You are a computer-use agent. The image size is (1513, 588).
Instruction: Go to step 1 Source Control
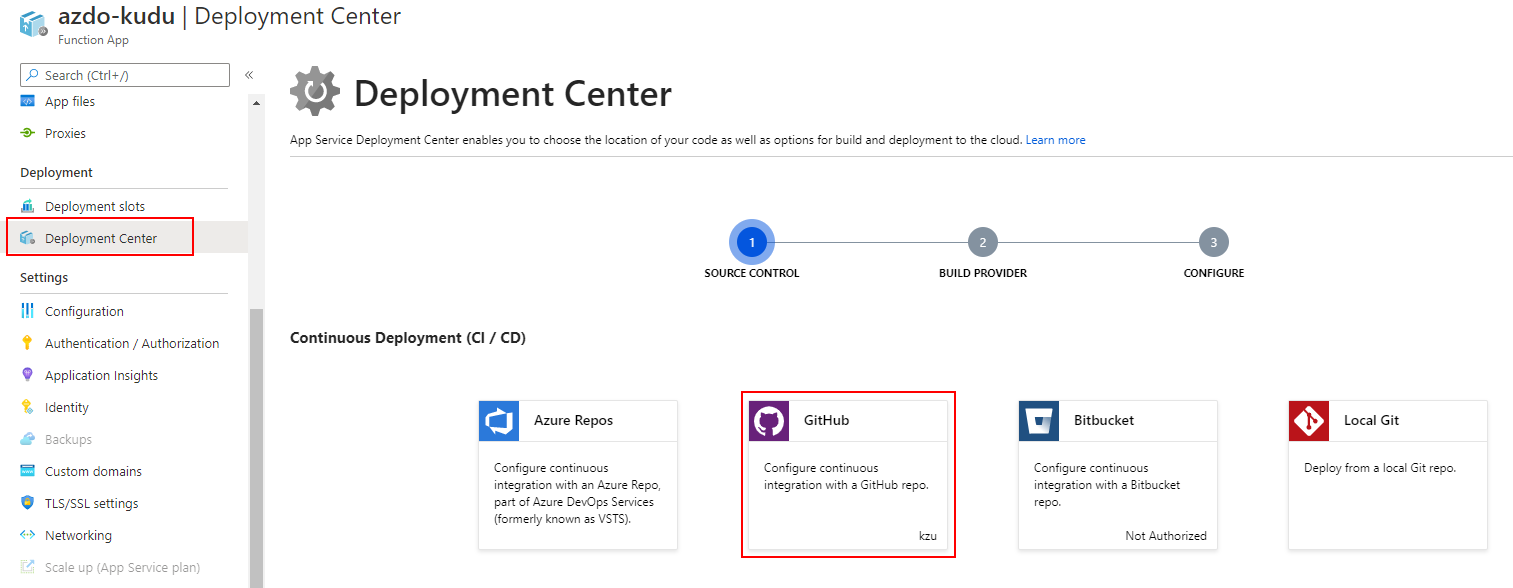point(751,242)
